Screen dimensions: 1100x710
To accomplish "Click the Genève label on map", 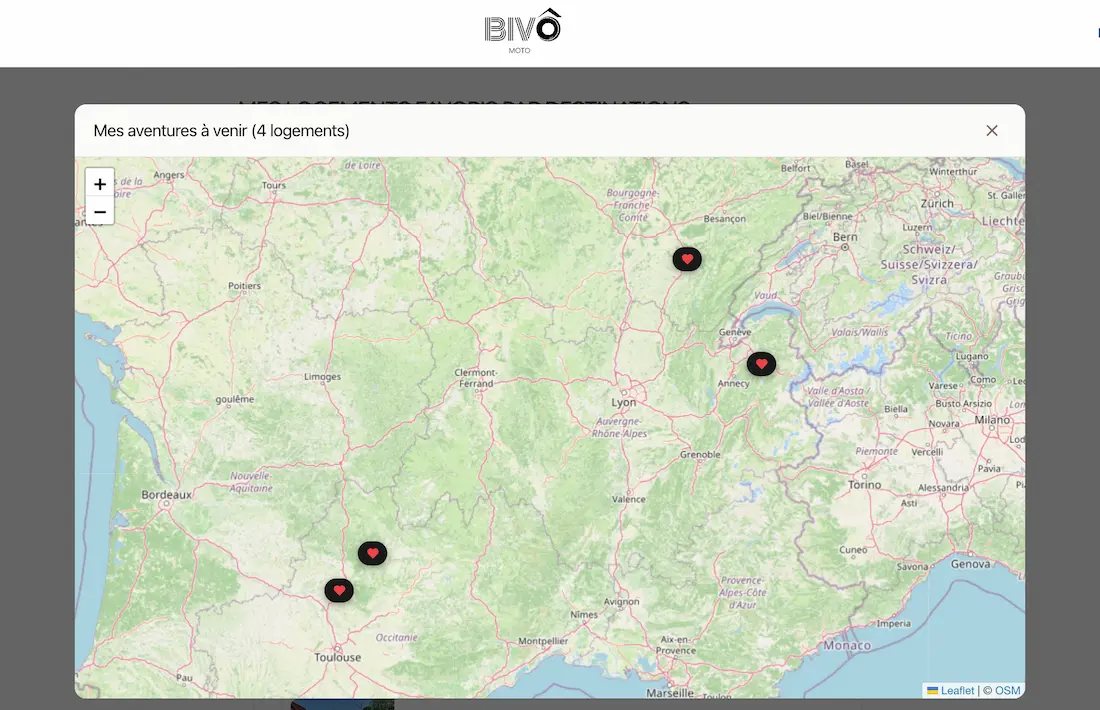I will point(735,332).
